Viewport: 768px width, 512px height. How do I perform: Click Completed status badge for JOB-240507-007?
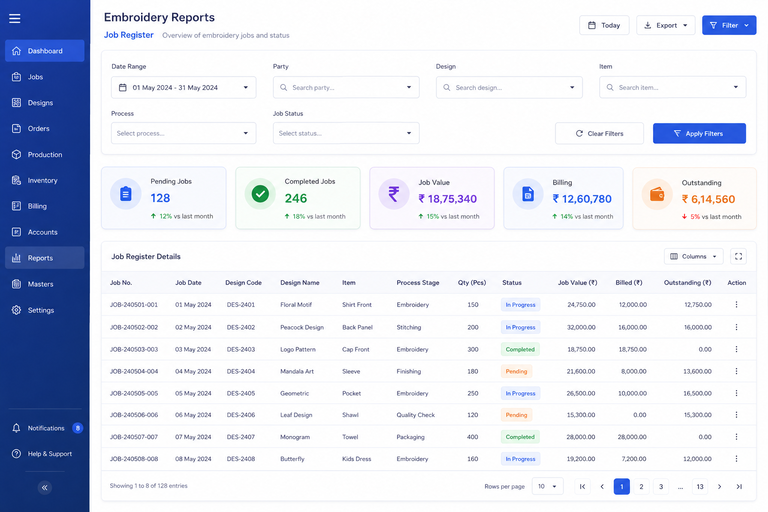point(520,437)
